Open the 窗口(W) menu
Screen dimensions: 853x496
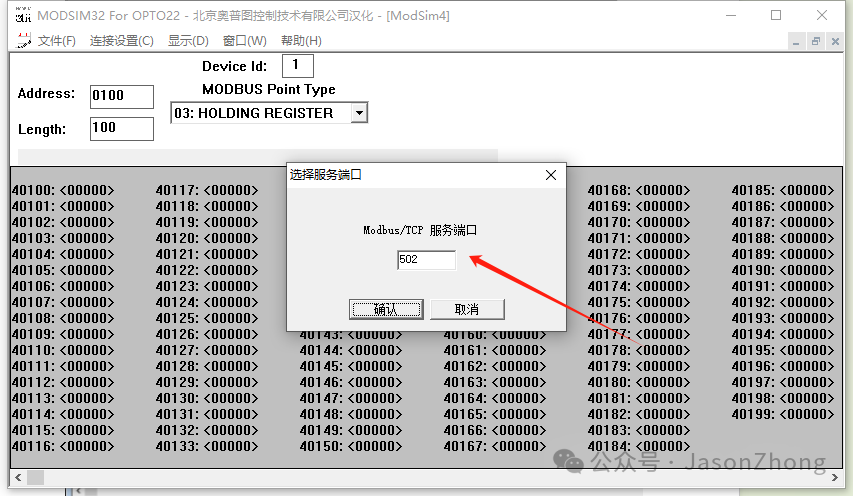tap(245, 41)
